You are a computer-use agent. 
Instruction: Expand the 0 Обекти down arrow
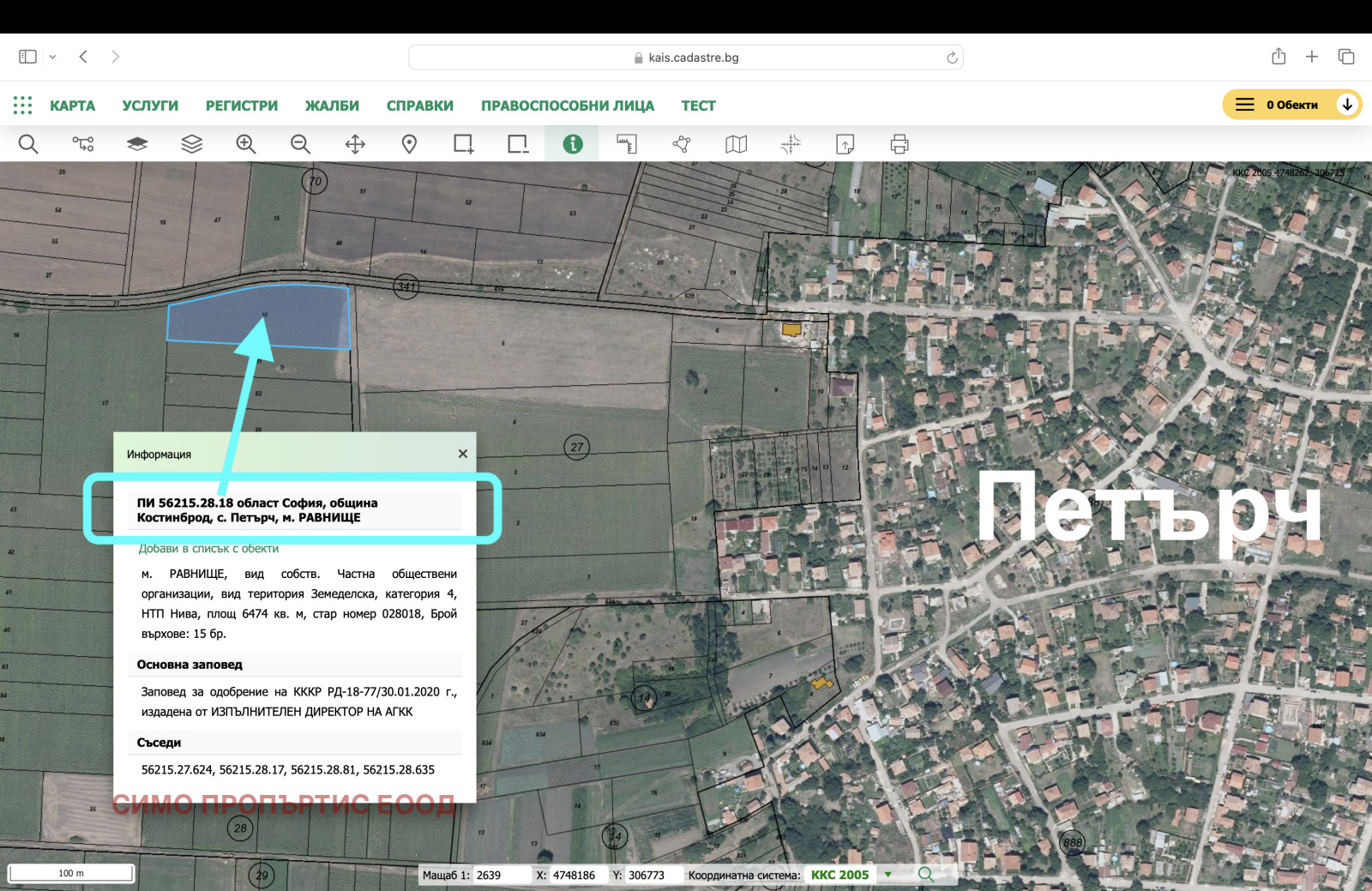tap(1347, 105)
